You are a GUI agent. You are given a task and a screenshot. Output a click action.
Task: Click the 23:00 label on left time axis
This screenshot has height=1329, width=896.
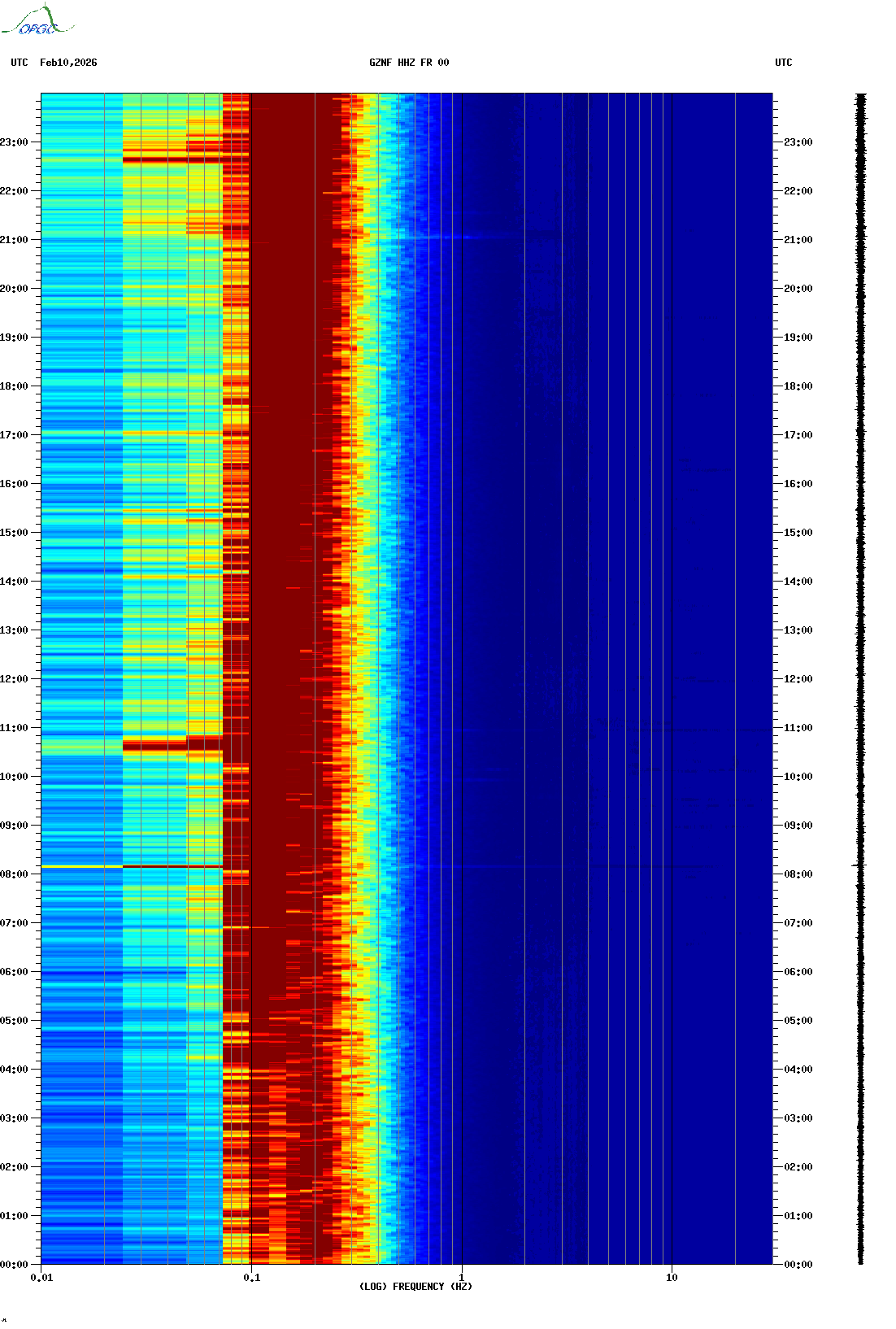pyautogui.click(x=14, y=142)
